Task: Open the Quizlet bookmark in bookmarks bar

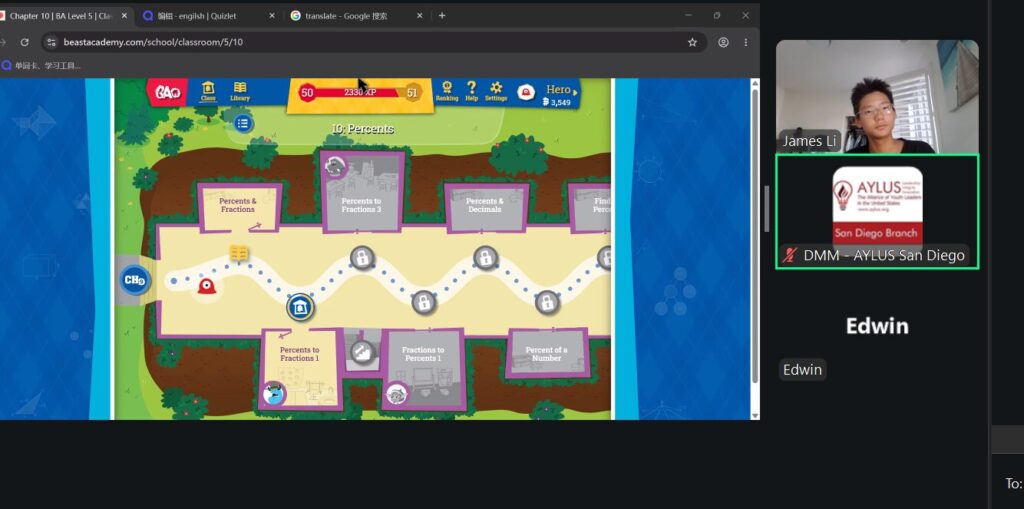Action: click(42, 65)
